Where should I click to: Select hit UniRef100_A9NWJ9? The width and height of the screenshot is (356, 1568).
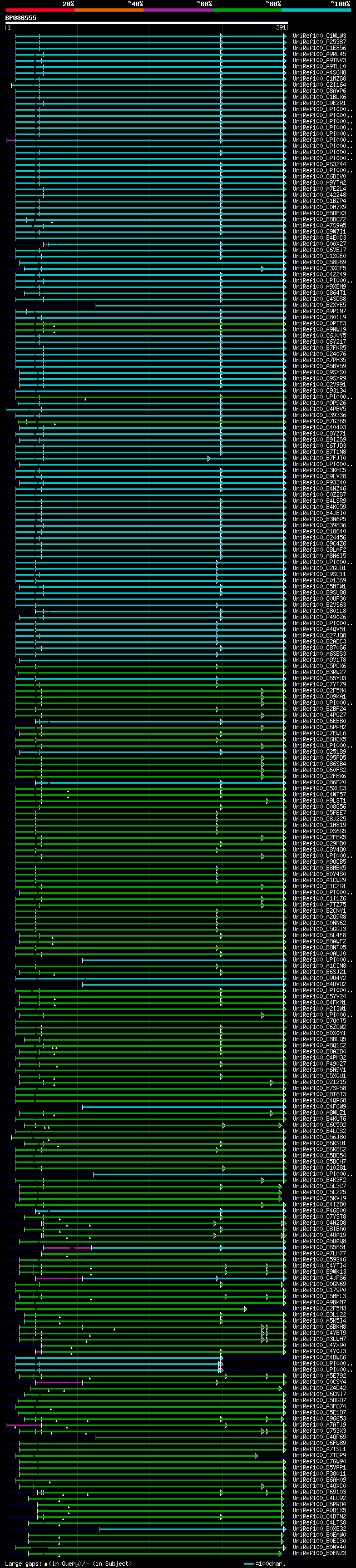319,330
